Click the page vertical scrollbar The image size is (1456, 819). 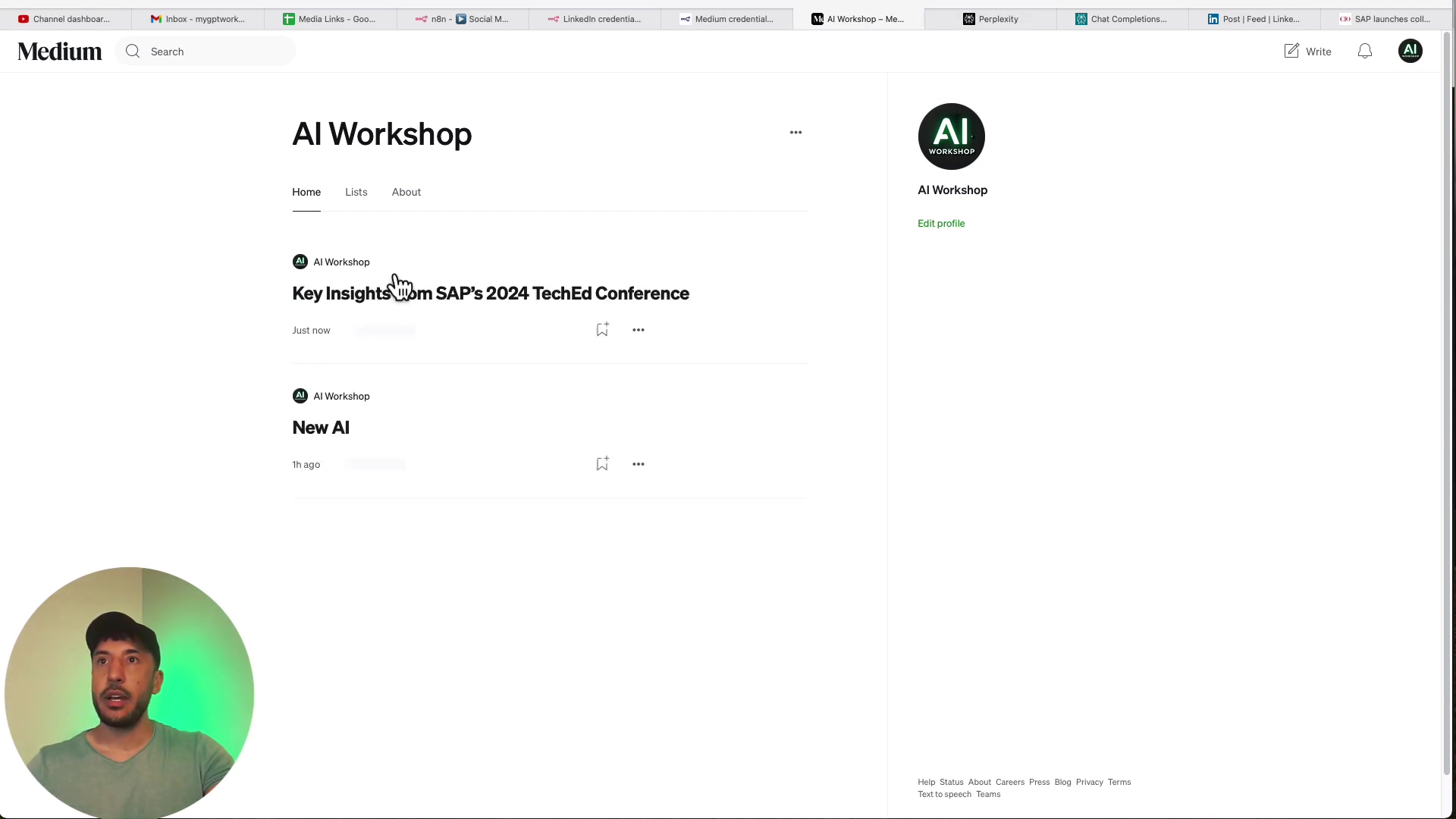[x=1446, y=402]
